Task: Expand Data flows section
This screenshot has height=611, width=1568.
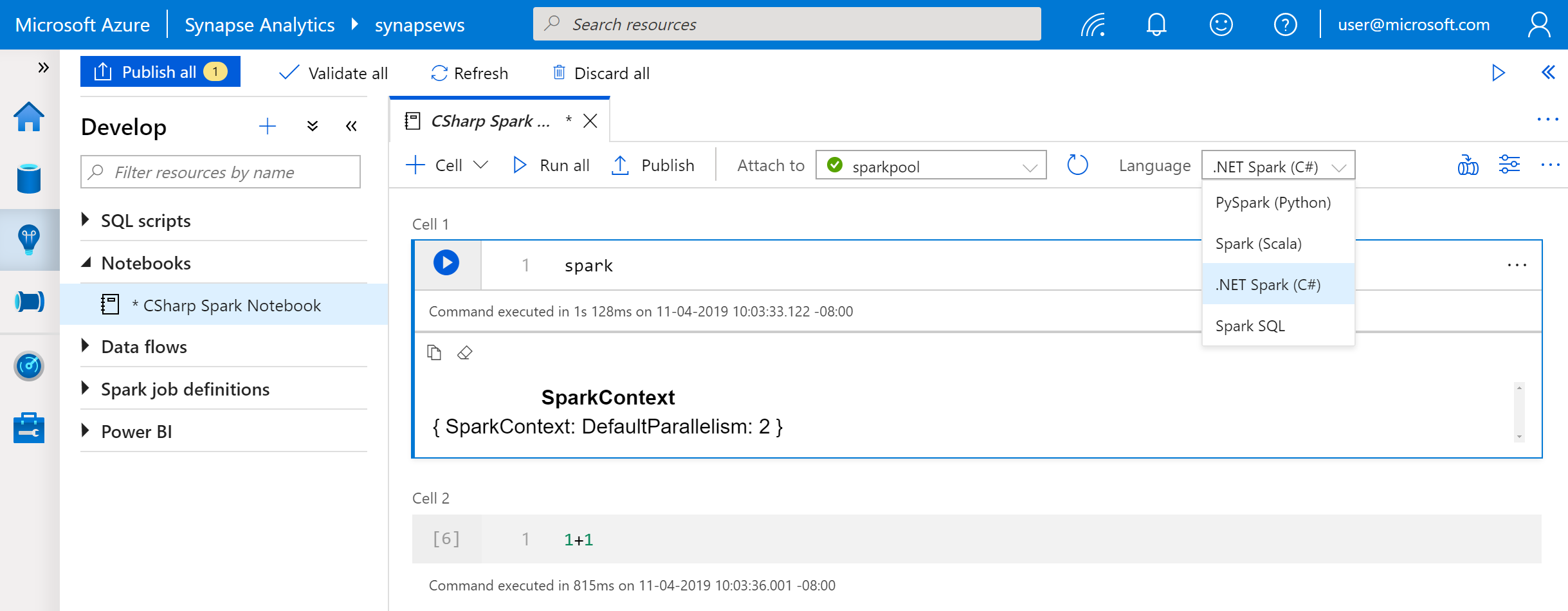Action: tap(85, 346)
